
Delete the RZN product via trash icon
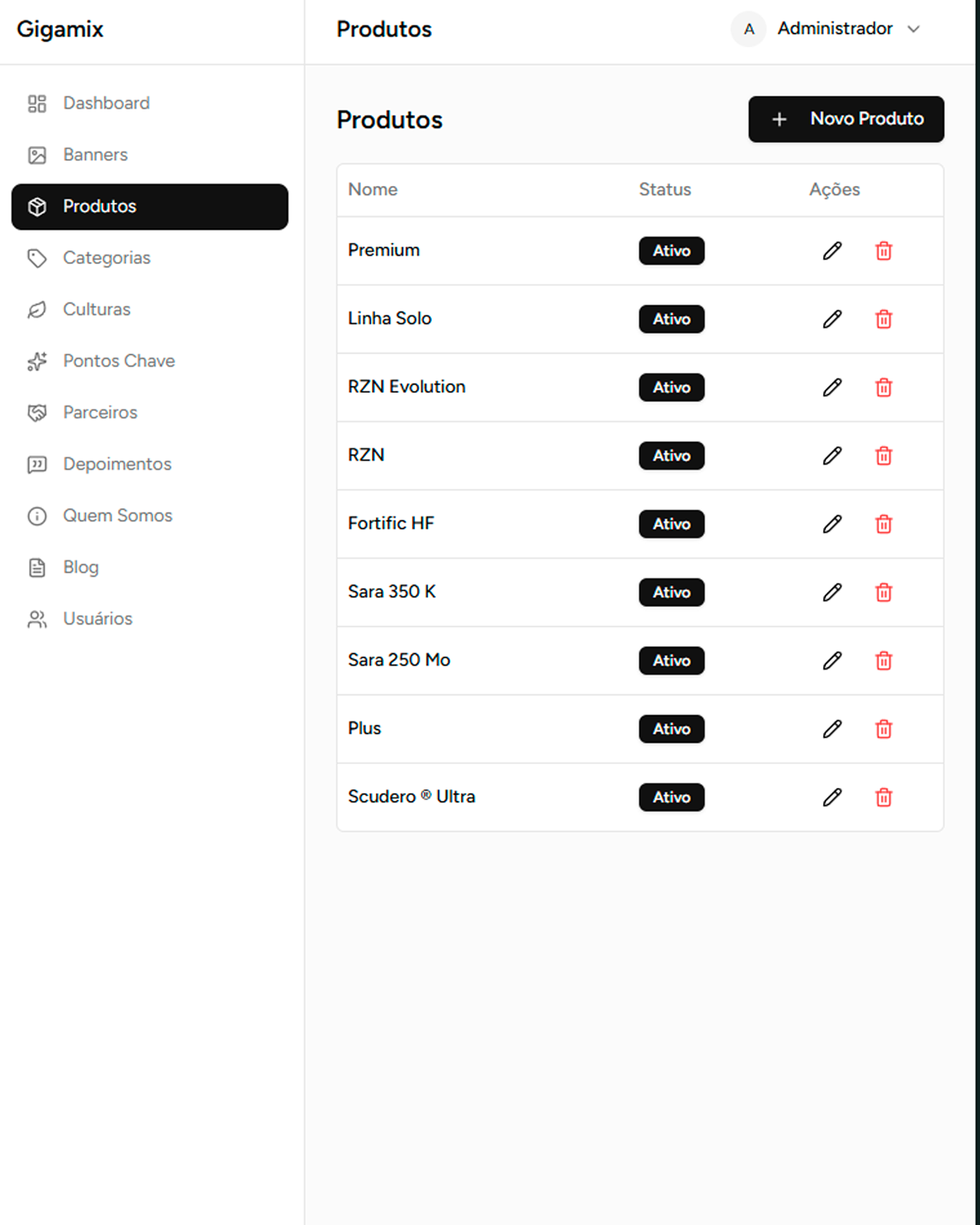coord(883,456)
